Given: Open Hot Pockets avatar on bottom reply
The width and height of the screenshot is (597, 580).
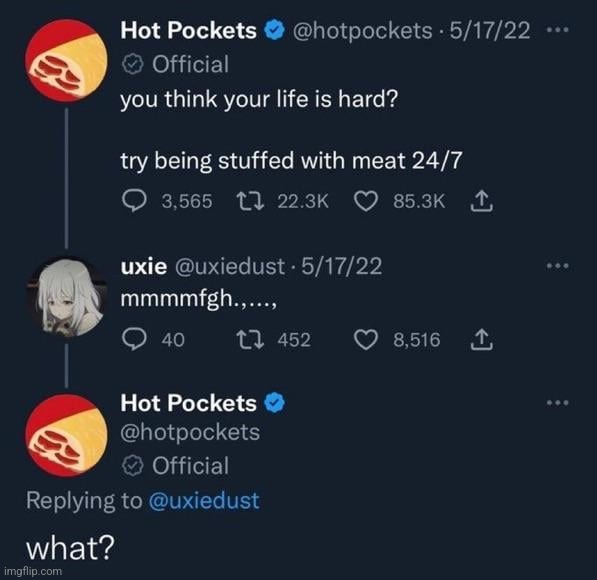Looking at the screenshot, I should (67, 436).
